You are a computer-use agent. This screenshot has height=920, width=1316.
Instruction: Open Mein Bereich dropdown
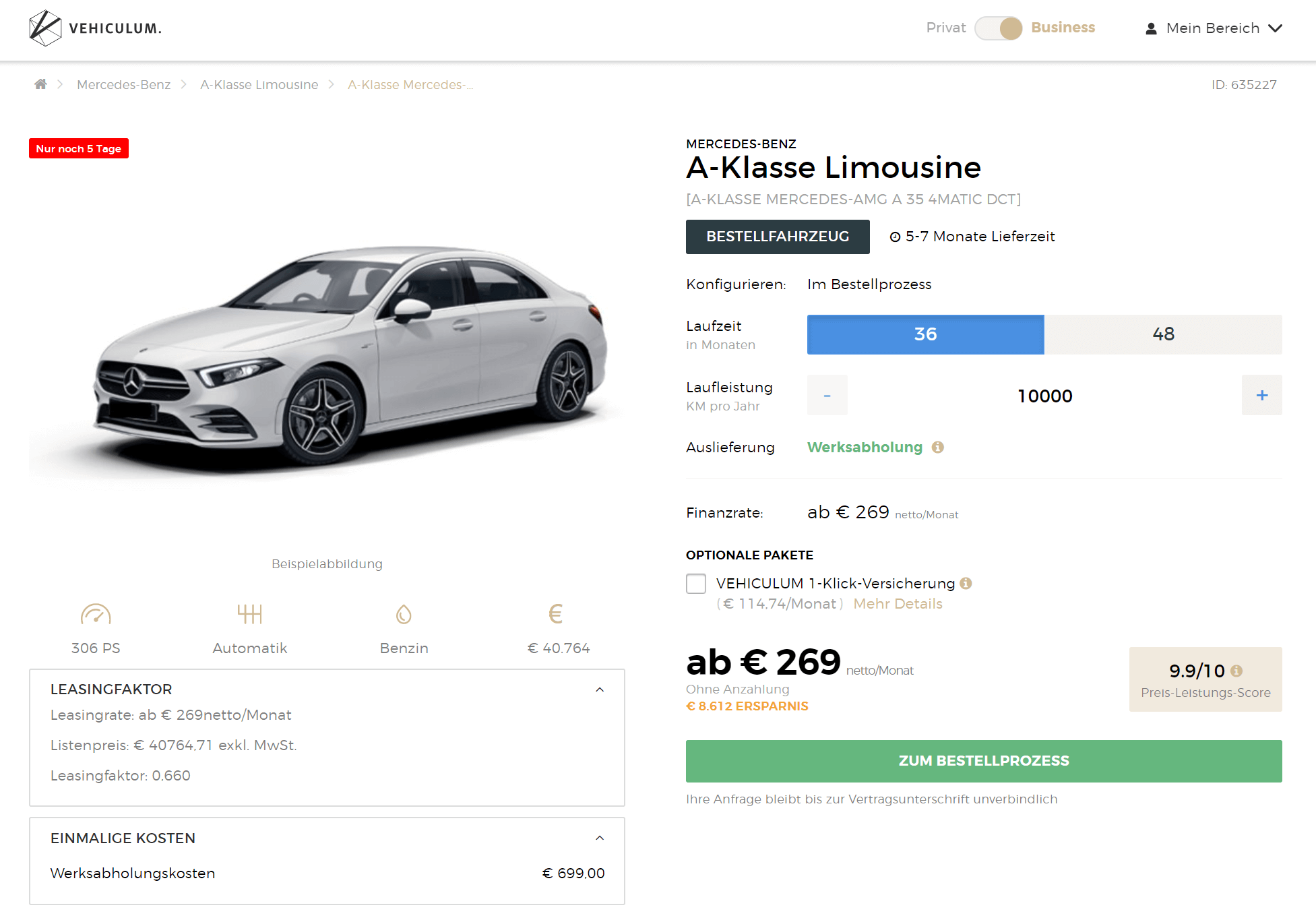click(1214, 28)
